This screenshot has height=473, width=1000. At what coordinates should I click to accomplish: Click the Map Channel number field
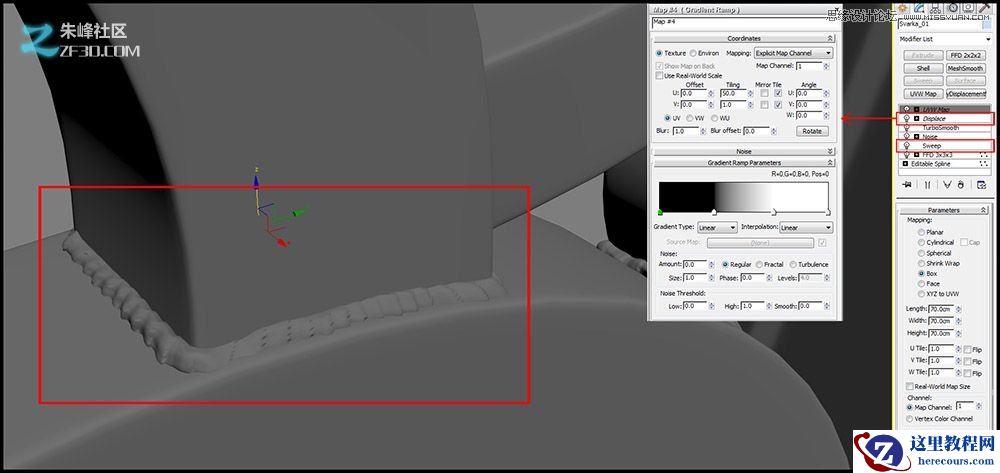coord(809,66)
